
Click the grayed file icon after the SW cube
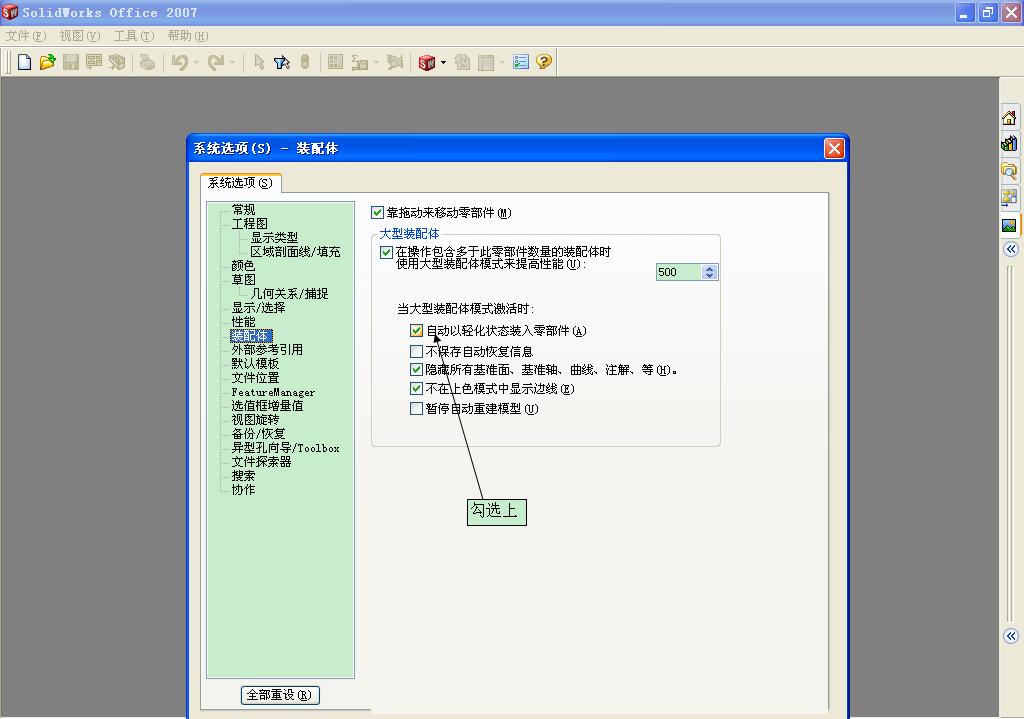click(462, 62)
